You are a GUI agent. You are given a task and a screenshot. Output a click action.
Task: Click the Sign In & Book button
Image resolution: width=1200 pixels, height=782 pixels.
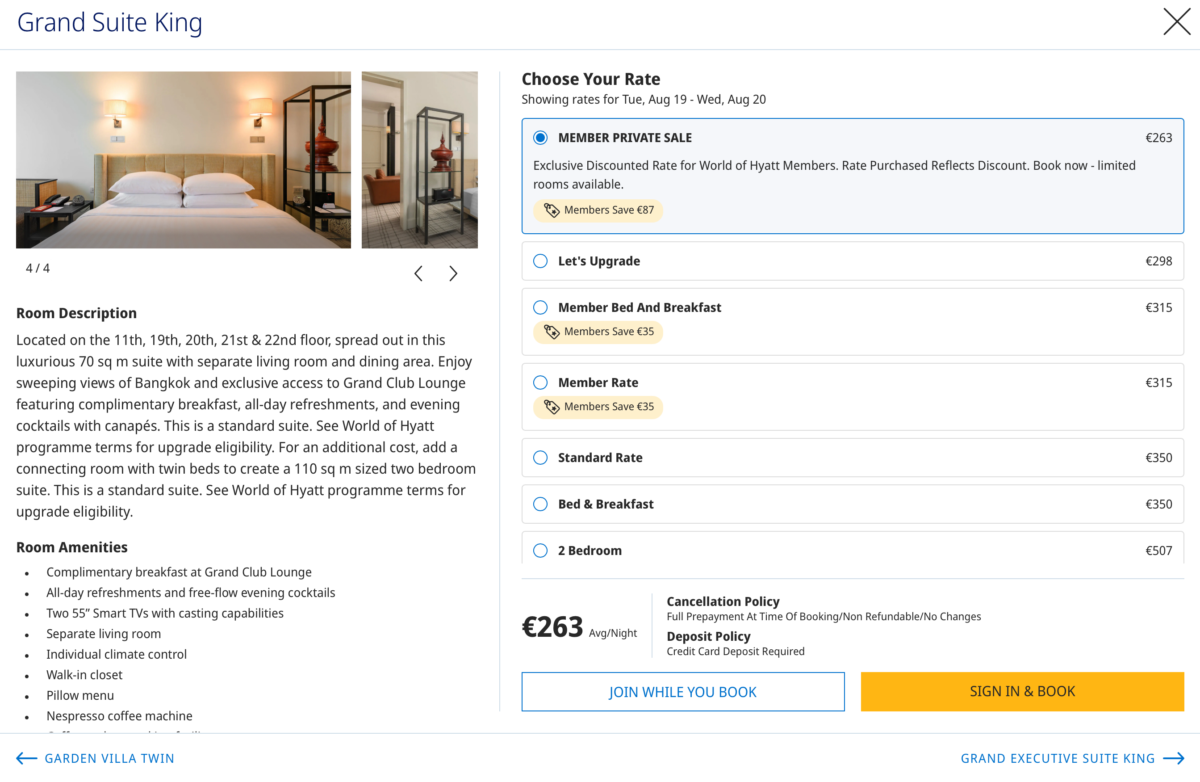1022,692
